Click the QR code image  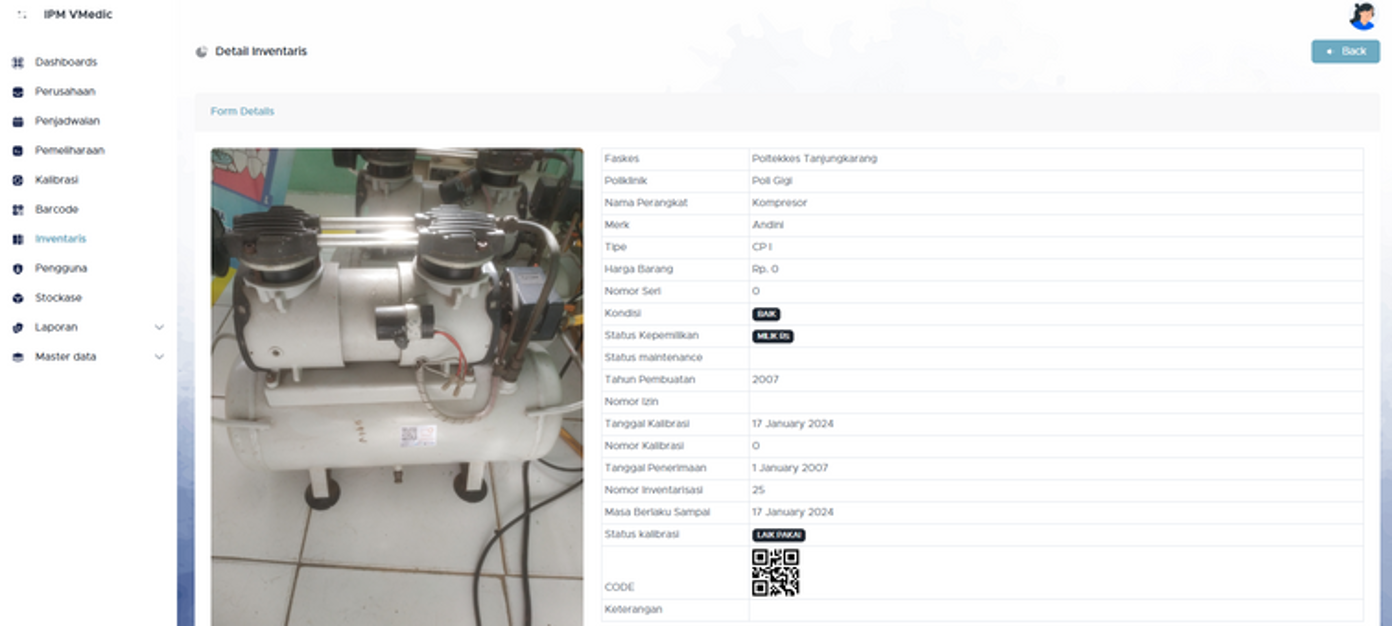775,572
